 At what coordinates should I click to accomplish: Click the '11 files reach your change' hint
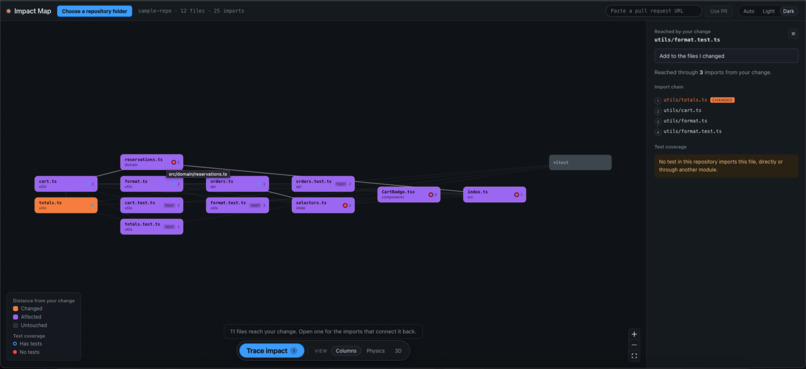323,331
